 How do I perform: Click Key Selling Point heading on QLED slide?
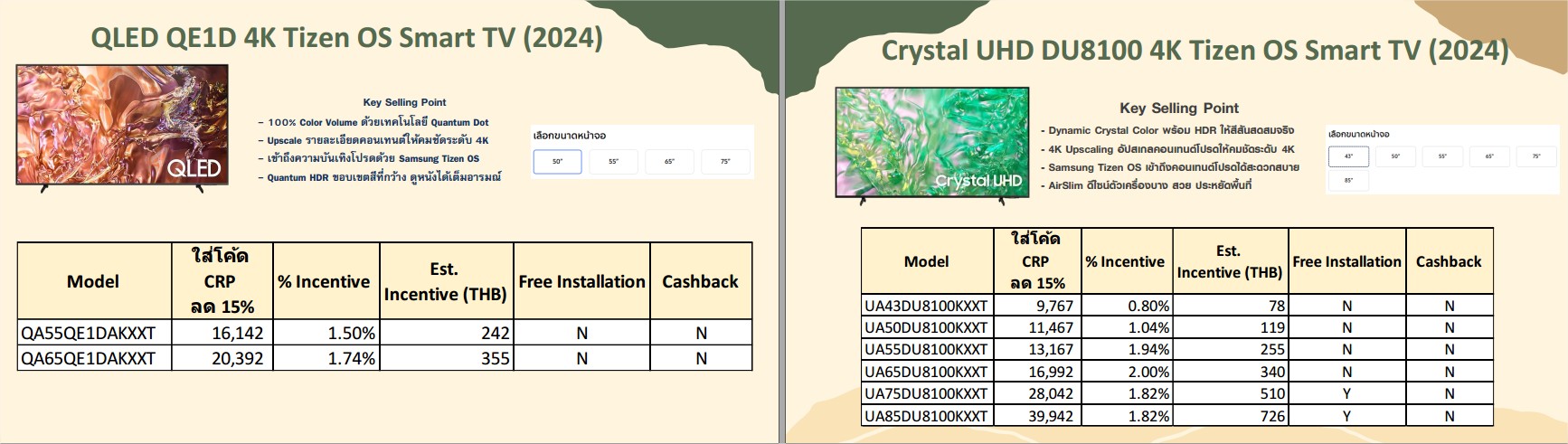coord(404,102)
